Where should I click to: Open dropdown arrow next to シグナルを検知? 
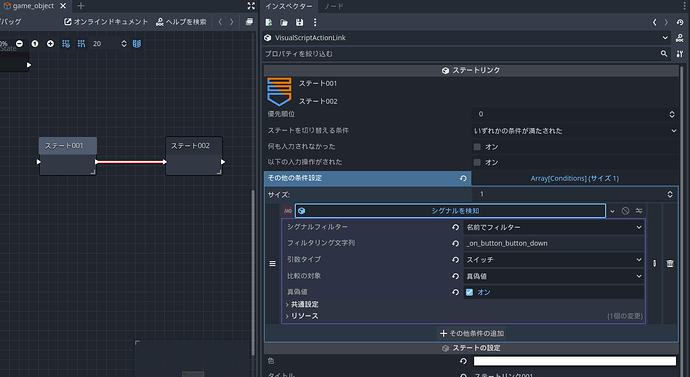(612, 211)
